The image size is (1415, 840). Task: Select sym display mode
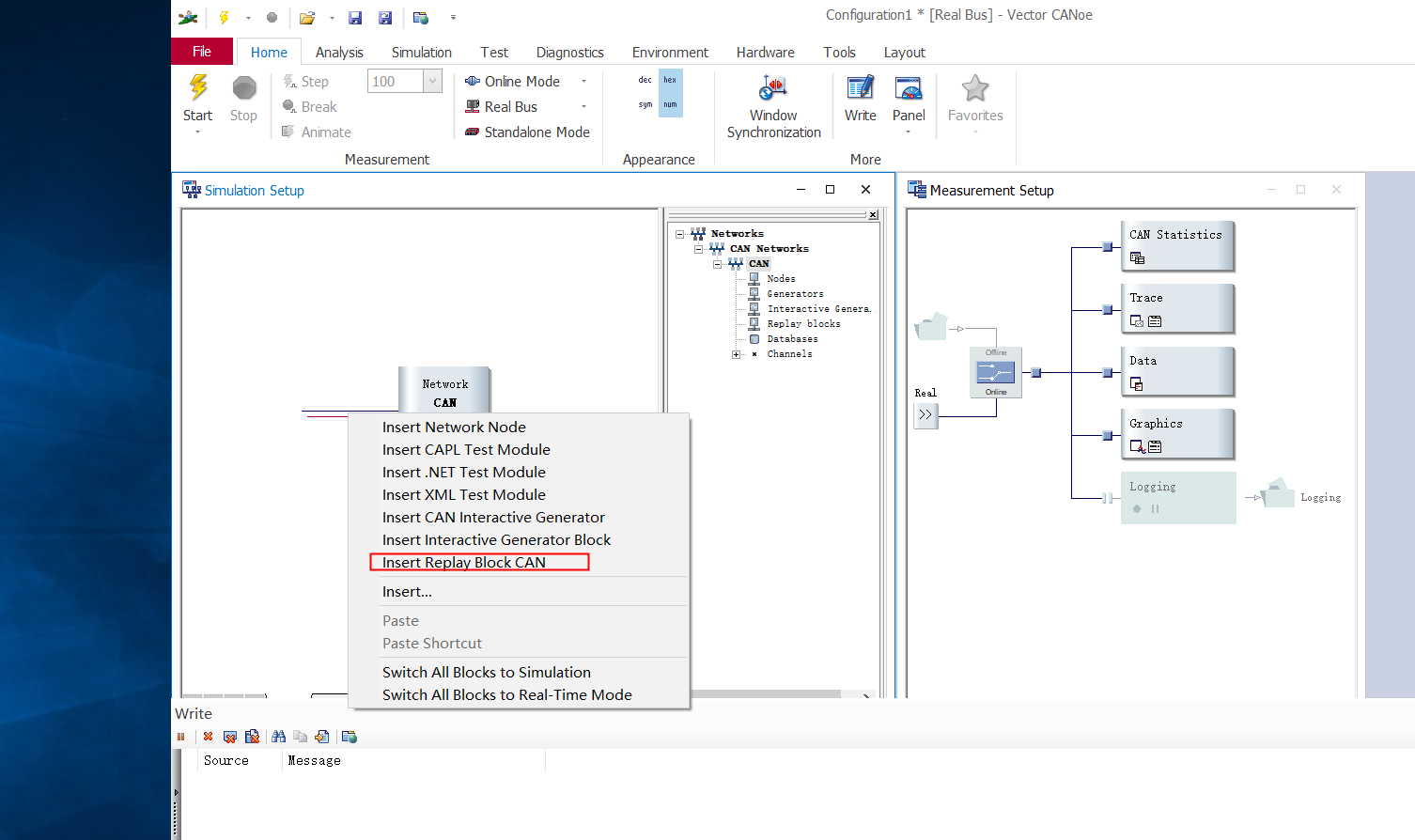click(x=645, y=104)
